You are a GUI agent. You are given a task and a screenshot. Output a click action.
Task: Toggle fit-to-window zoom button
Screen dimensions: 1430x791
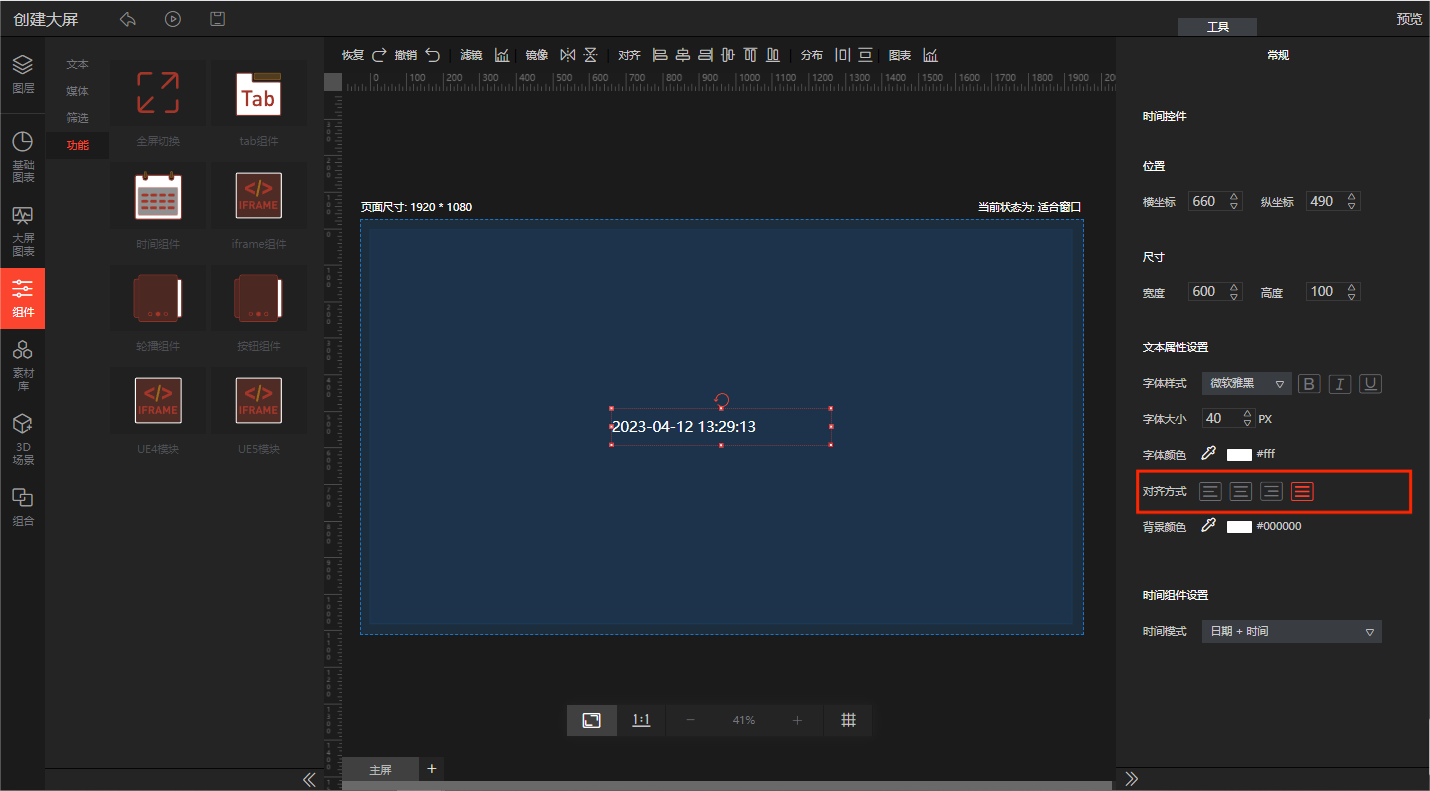point(592,720)
